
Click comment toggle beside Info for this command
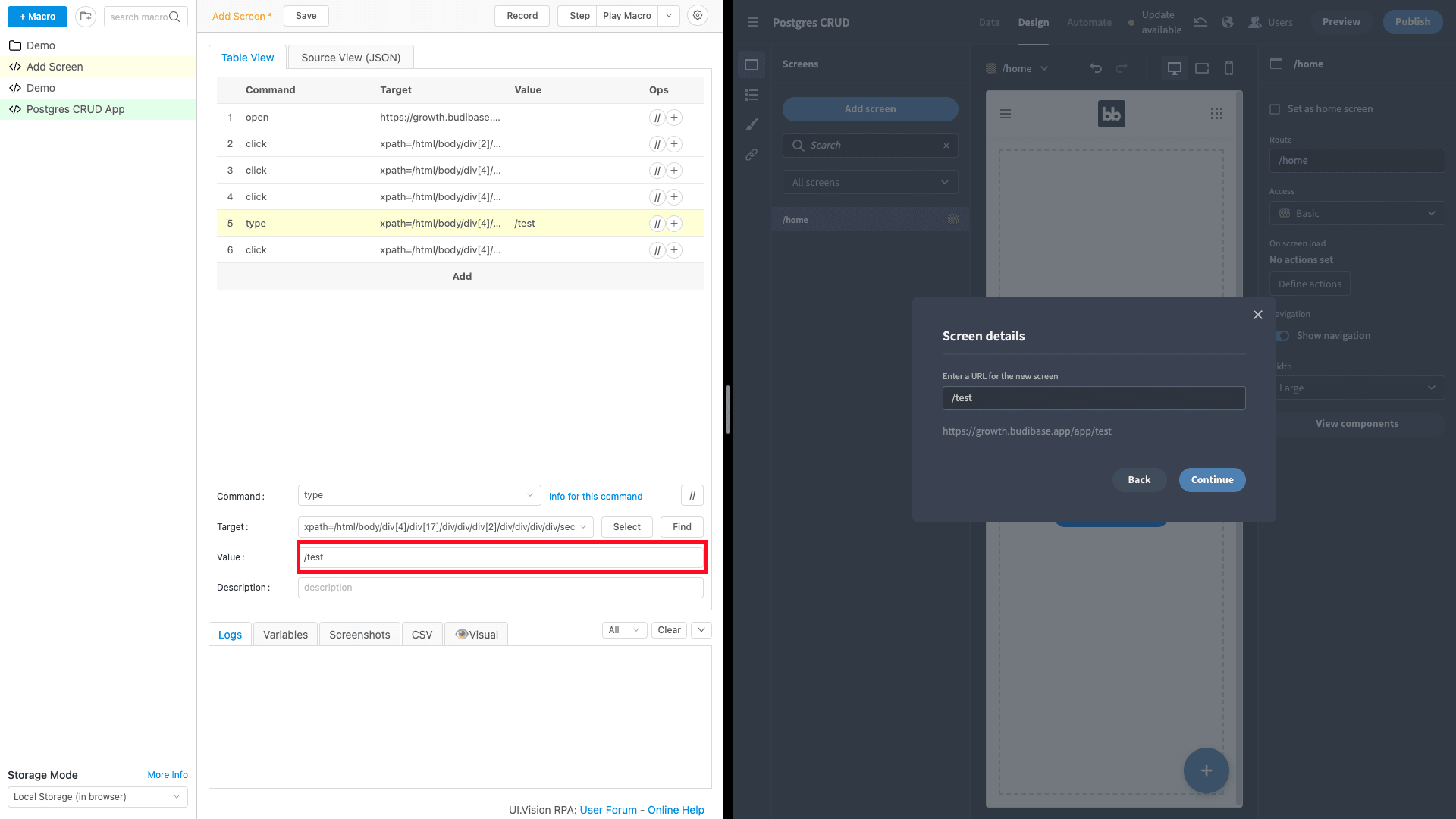(692, 496)
